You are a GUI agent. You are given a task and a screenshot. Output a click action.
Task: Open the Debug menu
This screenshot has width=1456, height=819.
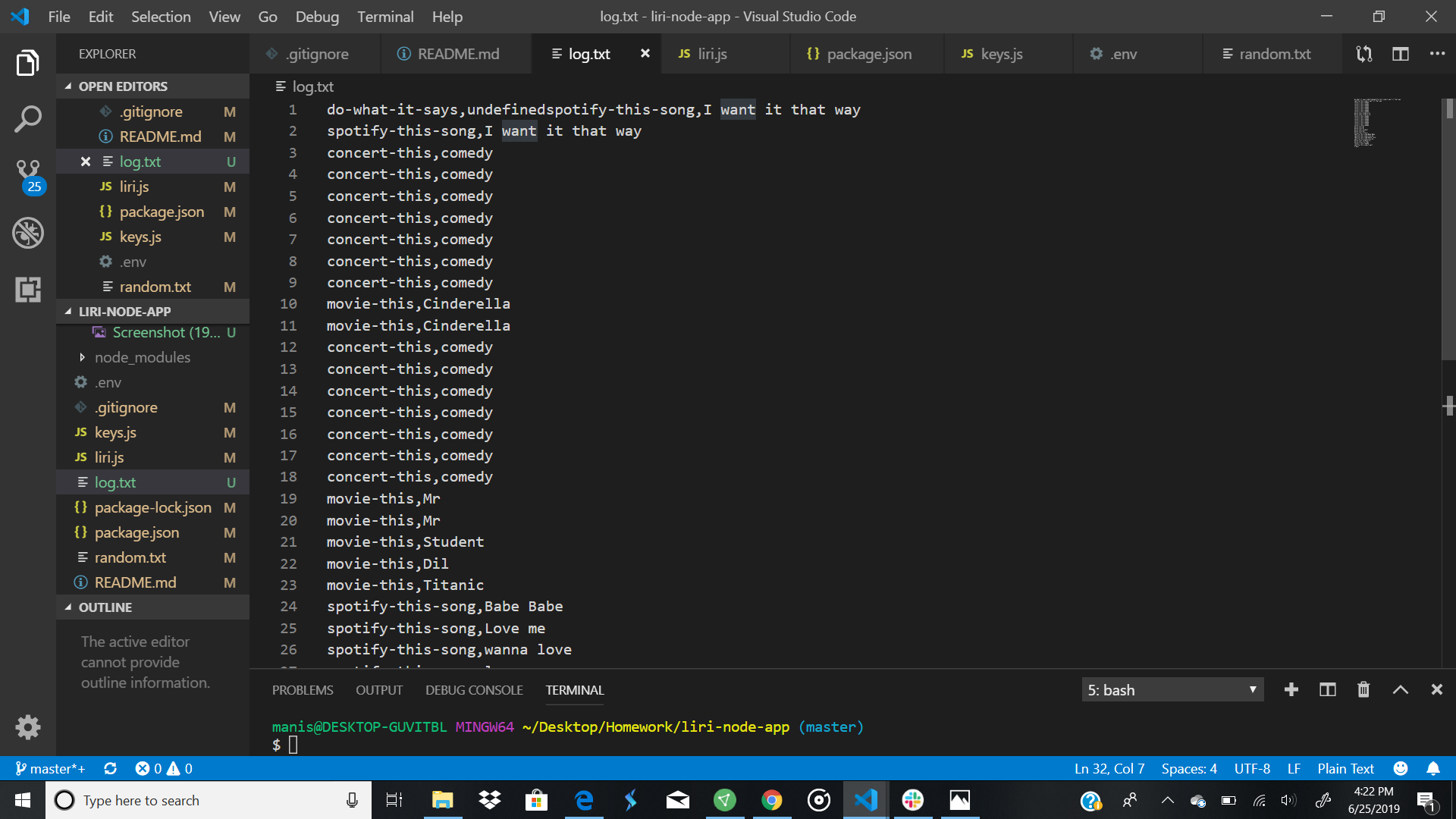[x=316, y=16]
